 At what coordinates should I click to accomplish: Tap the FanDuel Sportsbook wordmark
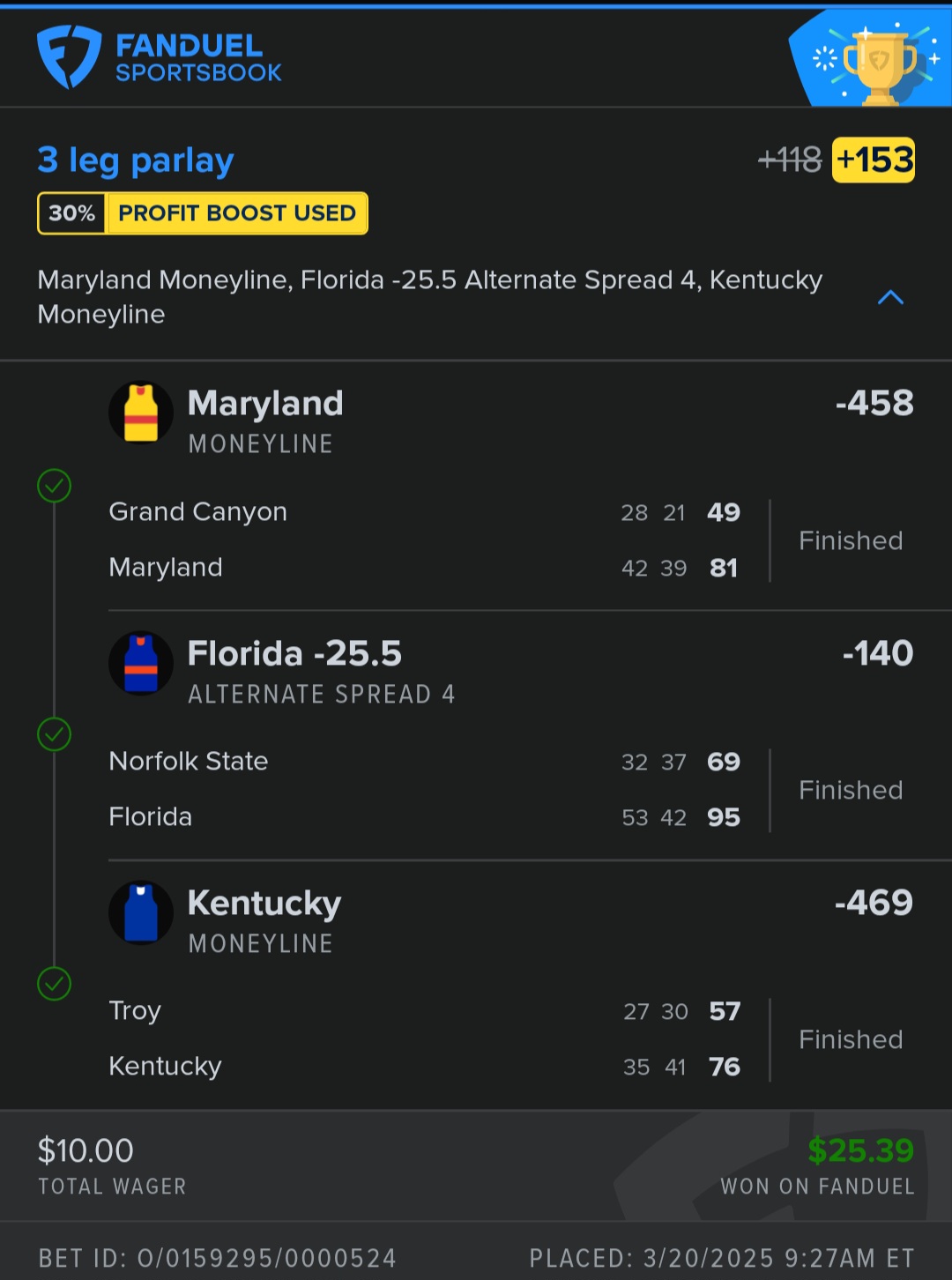198,58
